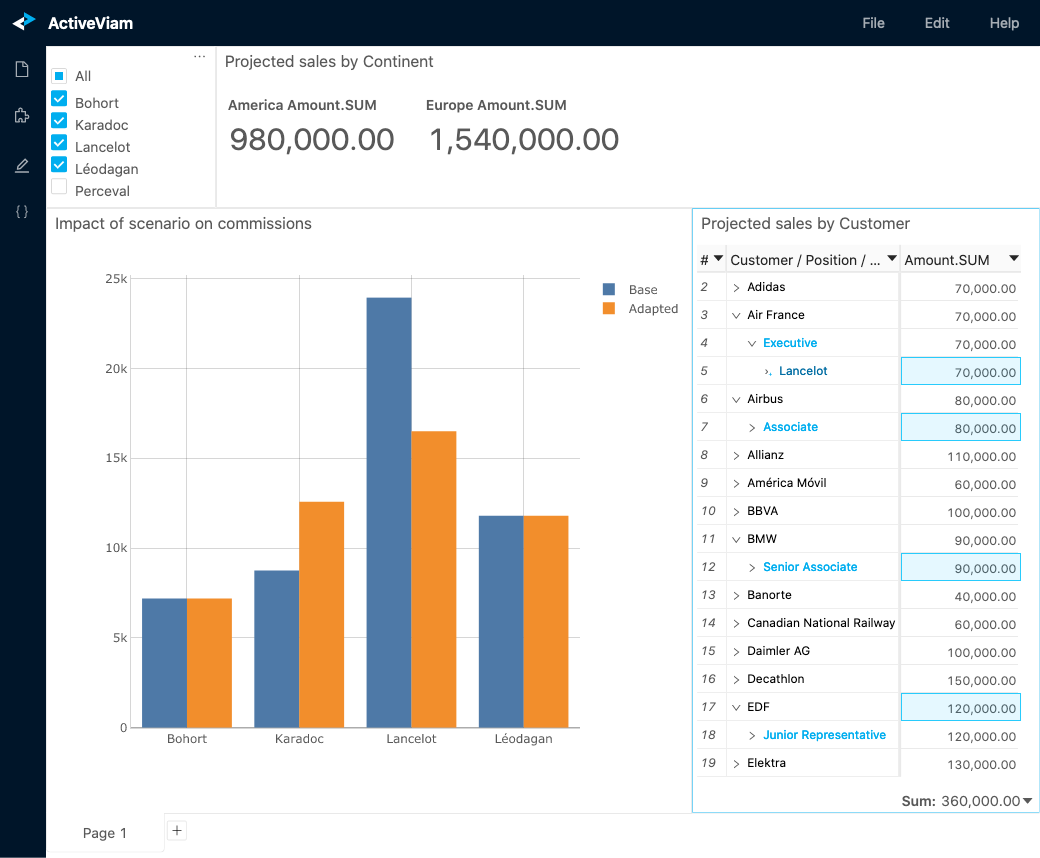Viewport: 1040px width, 858px height.
Task: Click the ActiveViam logo
Action: (x=22, y=22)
